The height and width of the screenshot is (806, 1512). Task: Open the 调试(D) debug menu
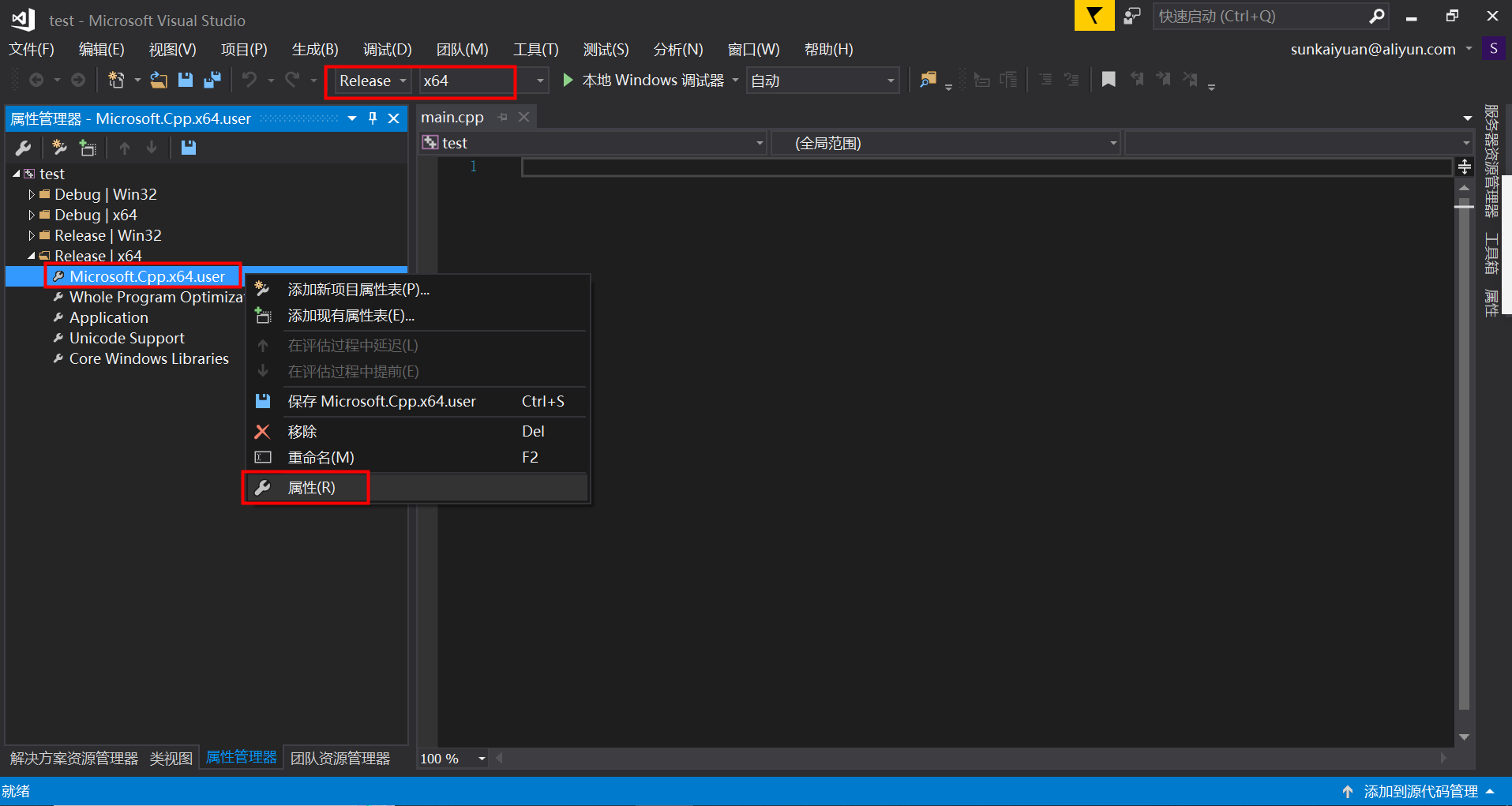pyautogui.click(x=387, y=49)
